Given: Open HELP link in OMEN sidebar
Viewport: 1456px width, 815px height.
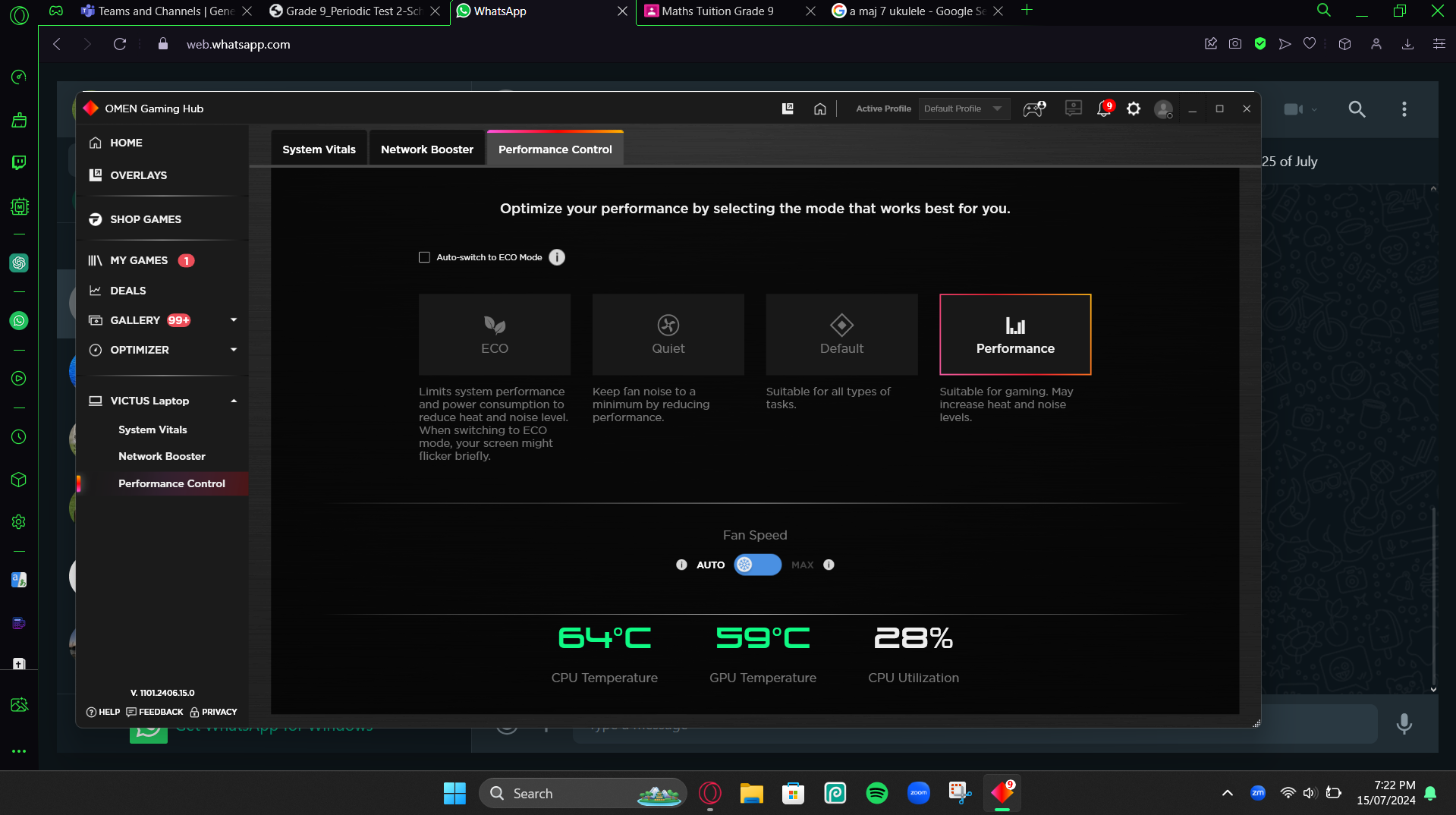Looking at the screenshot, I should 103,712.
